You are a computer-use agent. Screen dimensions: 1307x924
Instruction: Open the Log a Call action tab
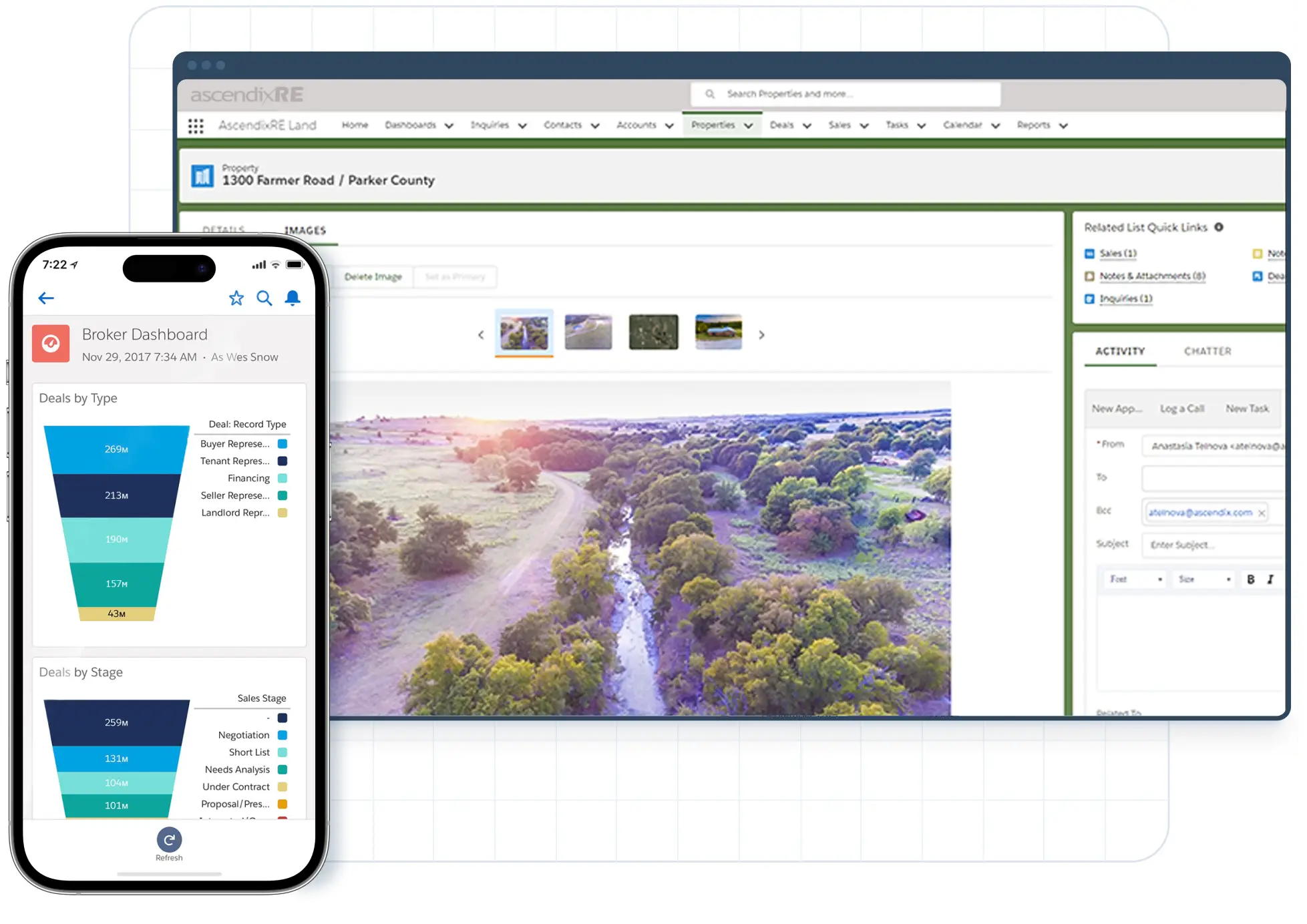(x=1182, y=409)
